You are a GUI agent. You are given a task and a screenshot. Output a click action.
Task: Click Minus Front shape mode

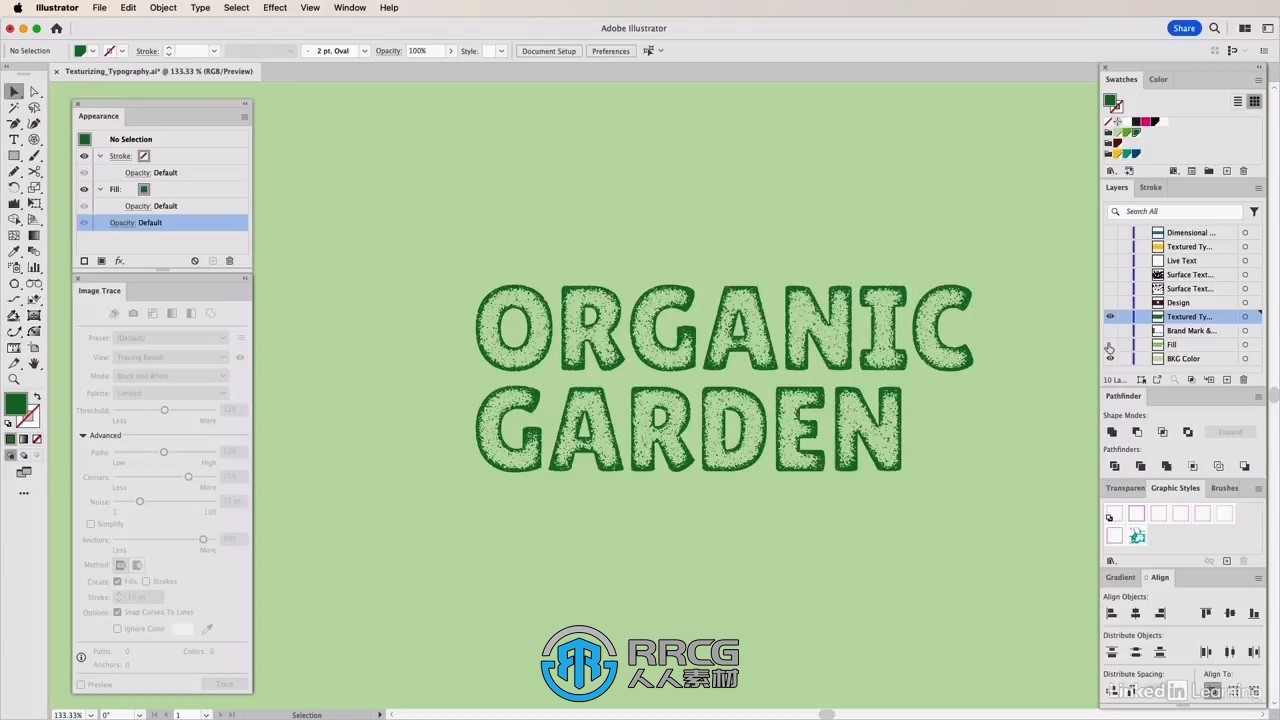1137,432
